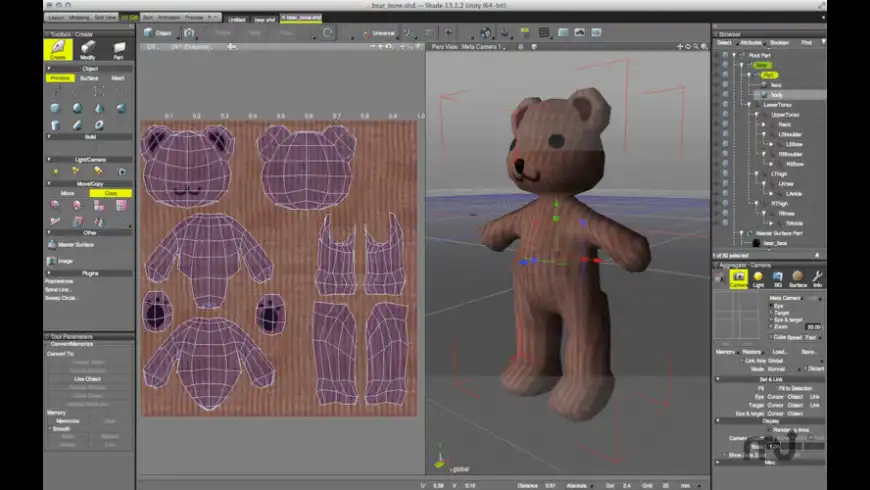Select the body item in the Browser tree
This screenshot has width=870, height=490.
777,95
